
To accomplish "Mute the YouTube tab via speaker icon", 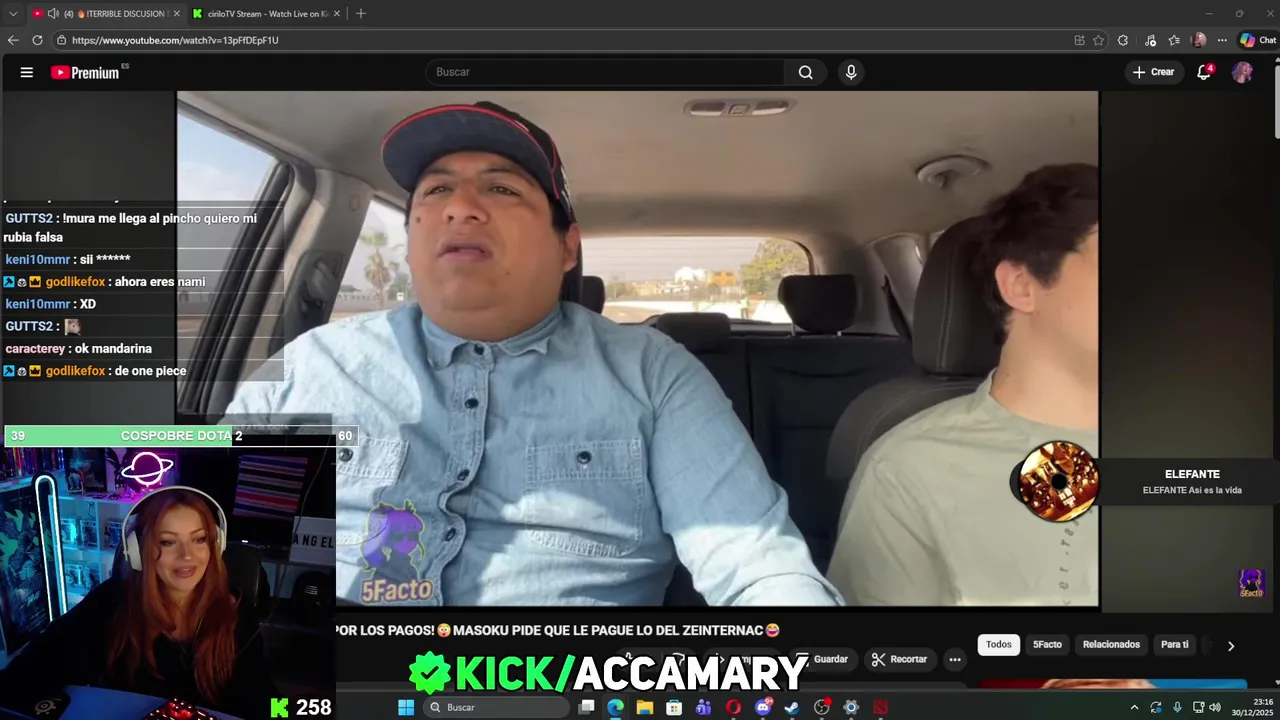I will 52,14.
